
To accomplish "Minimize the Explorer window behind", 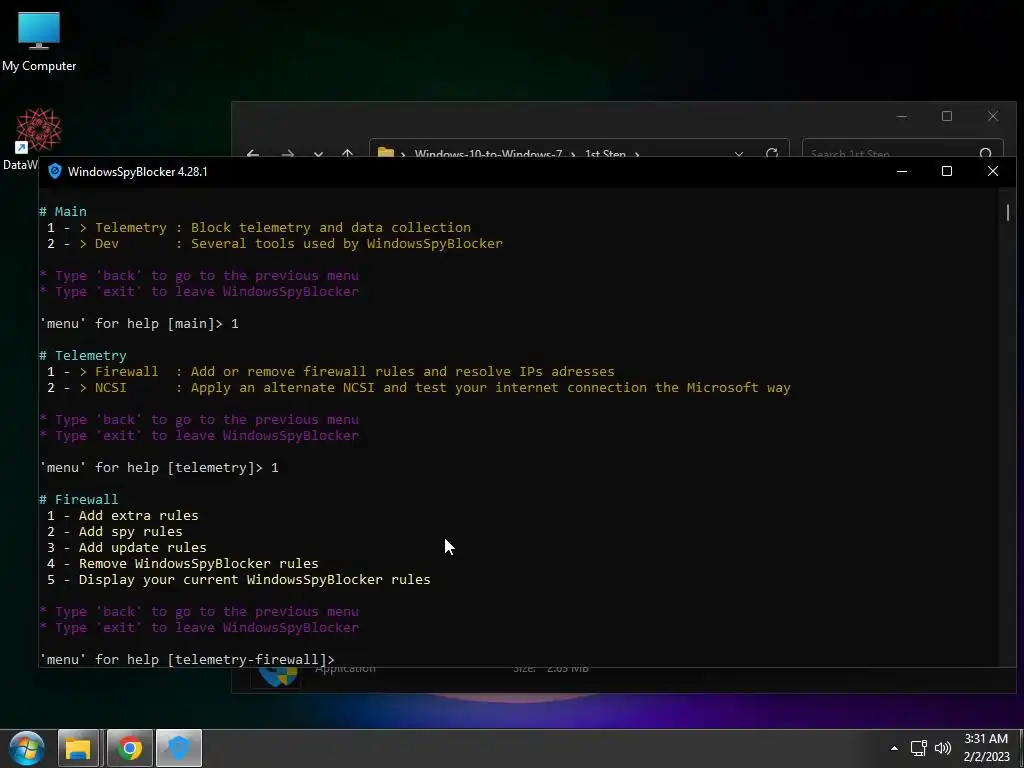I will pyautogui.click(x=902, y=116).
